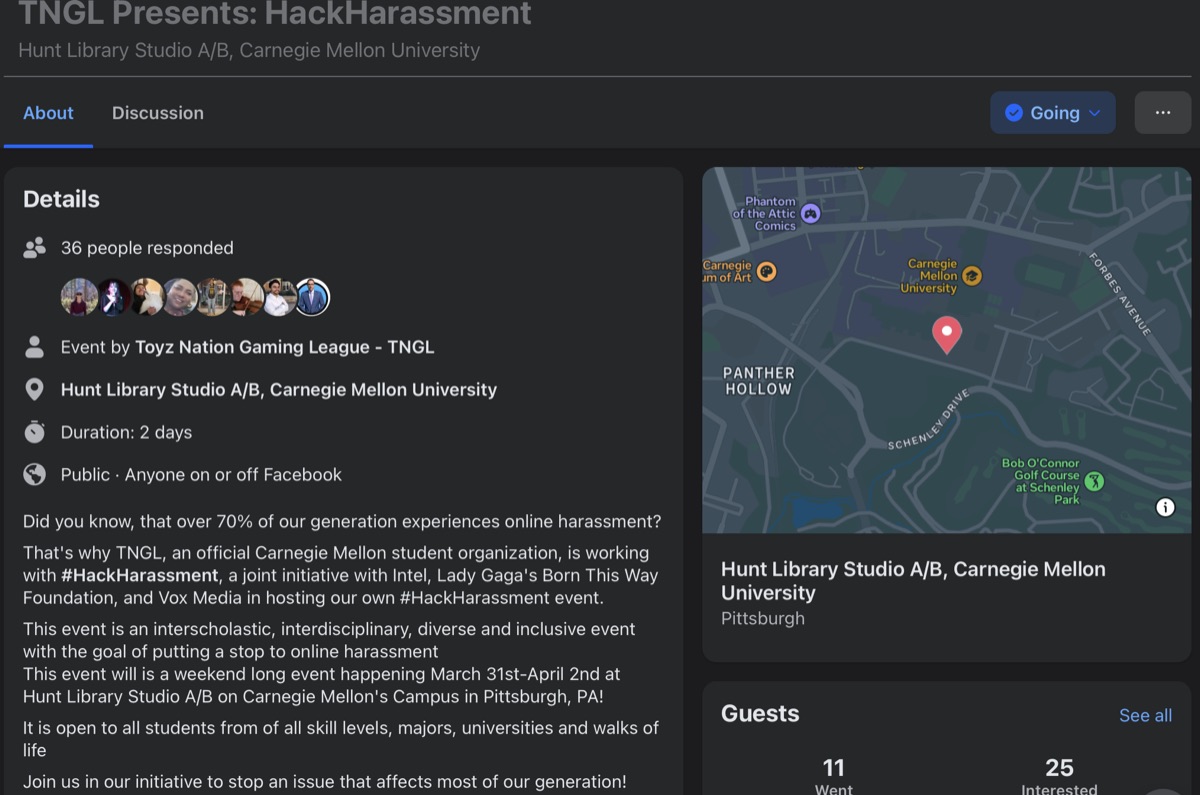Select the first responder profile picture
Screen dimensions: 1200x795
(x=79, y=297)
